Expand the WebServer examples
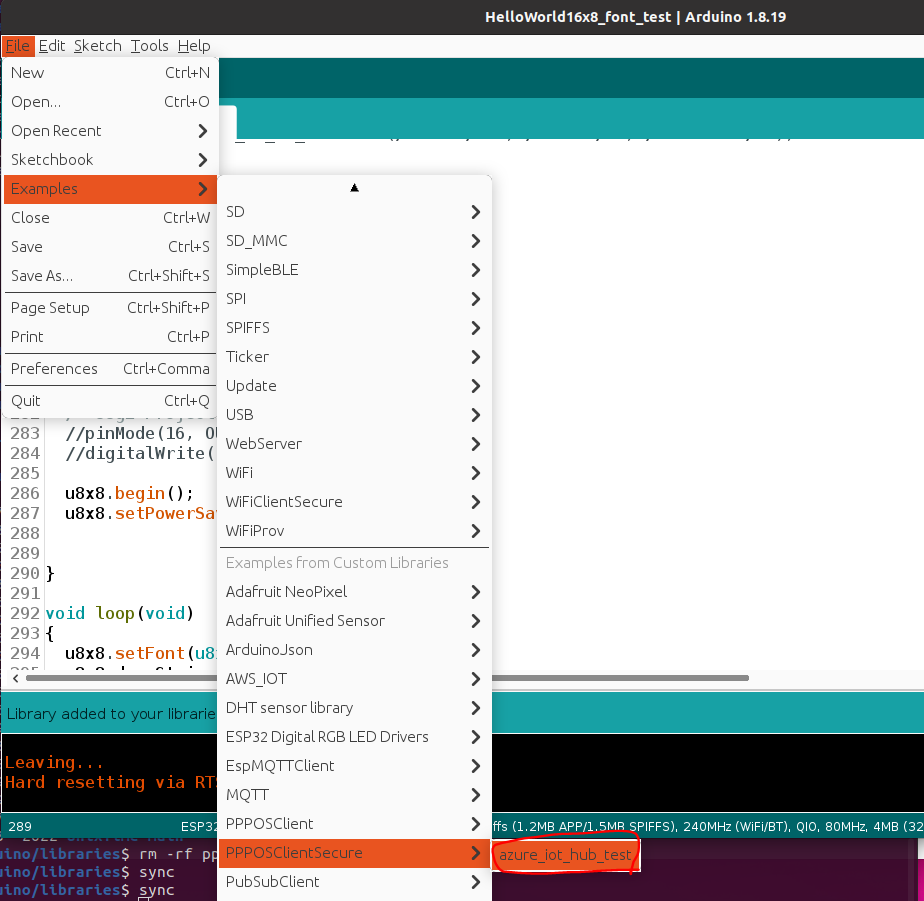The width and height of the screenshot is (924, 901). [354, 444]
